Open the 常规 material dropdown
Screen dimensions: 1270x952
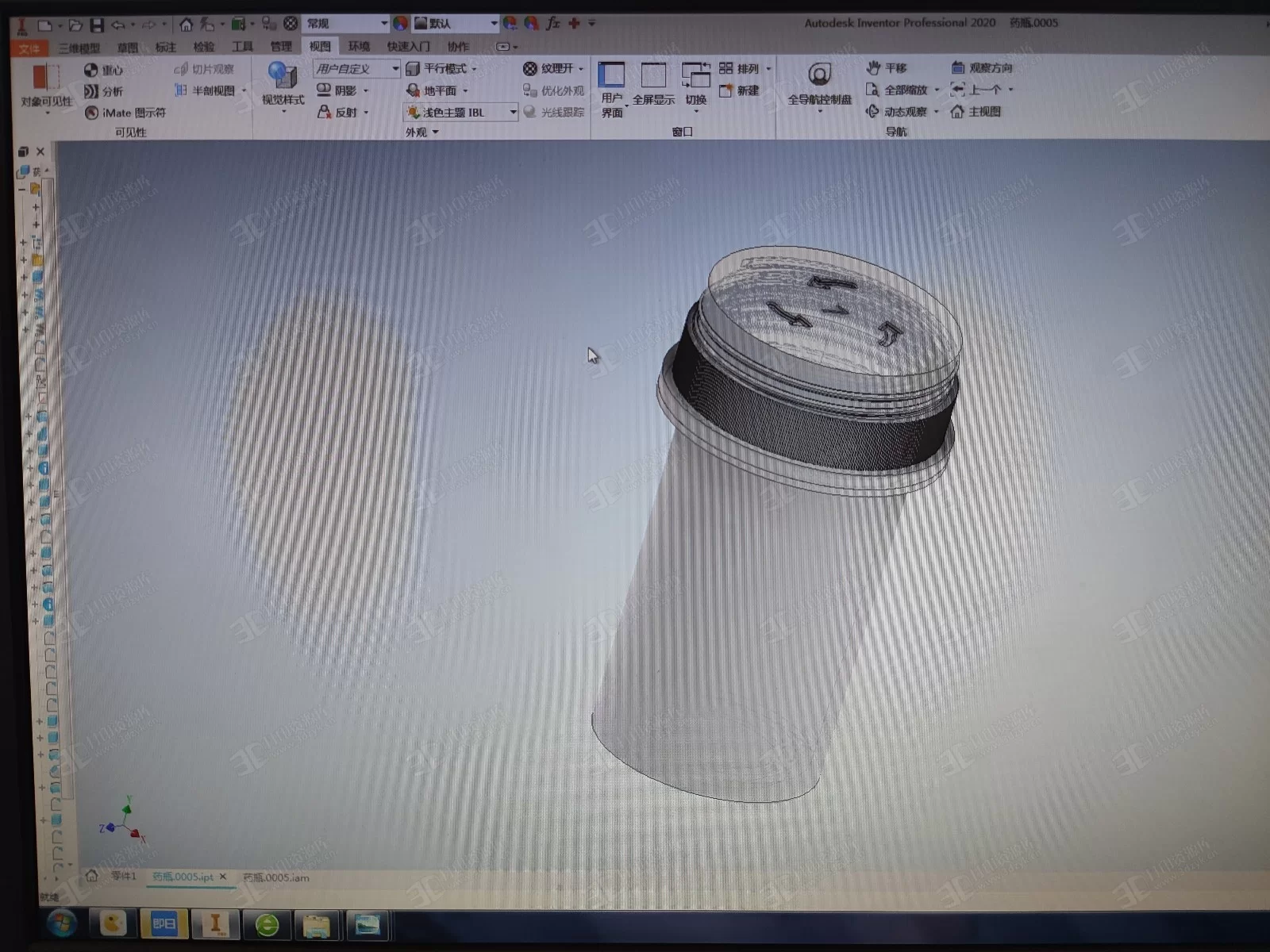[346, 24]
